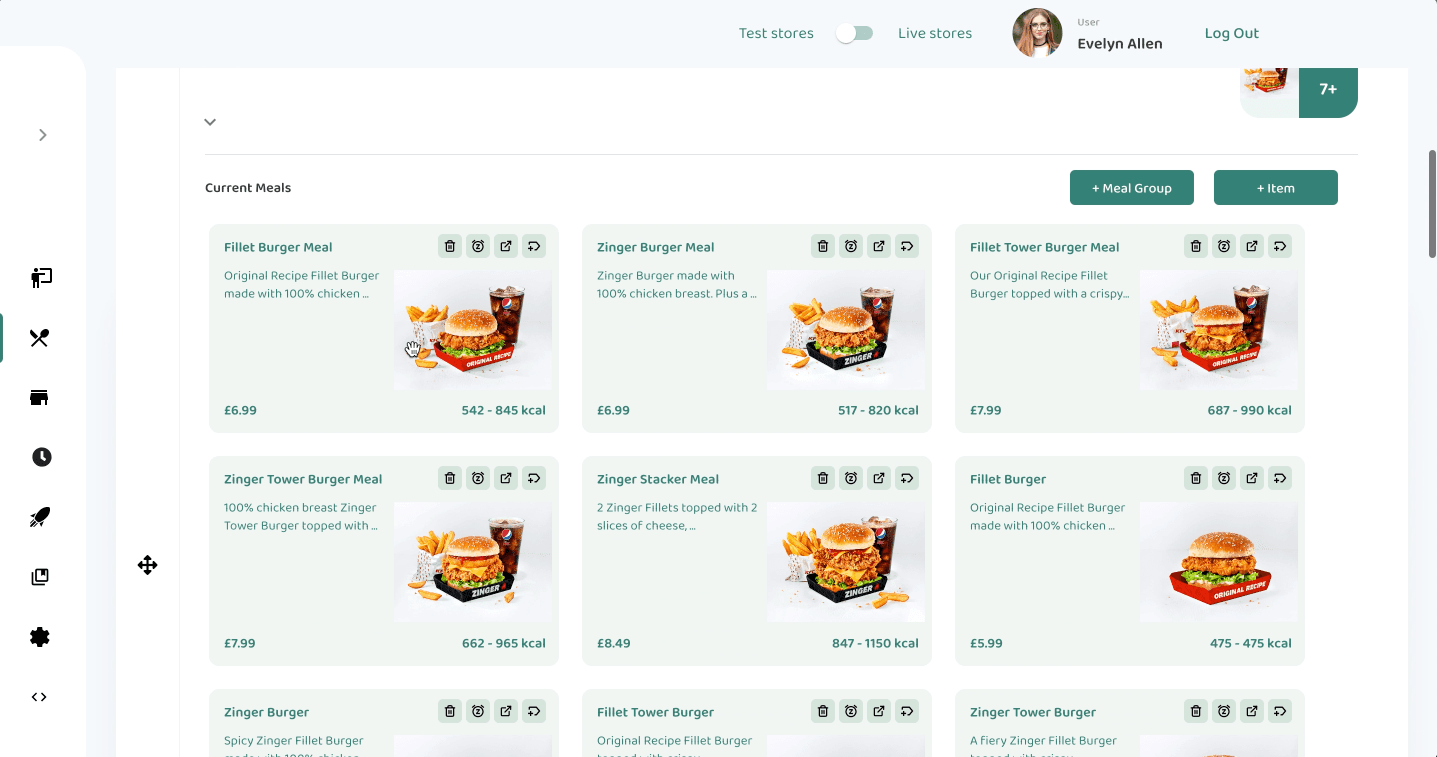Create a new group via + Meal Group button
The width and height of the screenshot is (1437, 757).
[x=1131, y=187]
